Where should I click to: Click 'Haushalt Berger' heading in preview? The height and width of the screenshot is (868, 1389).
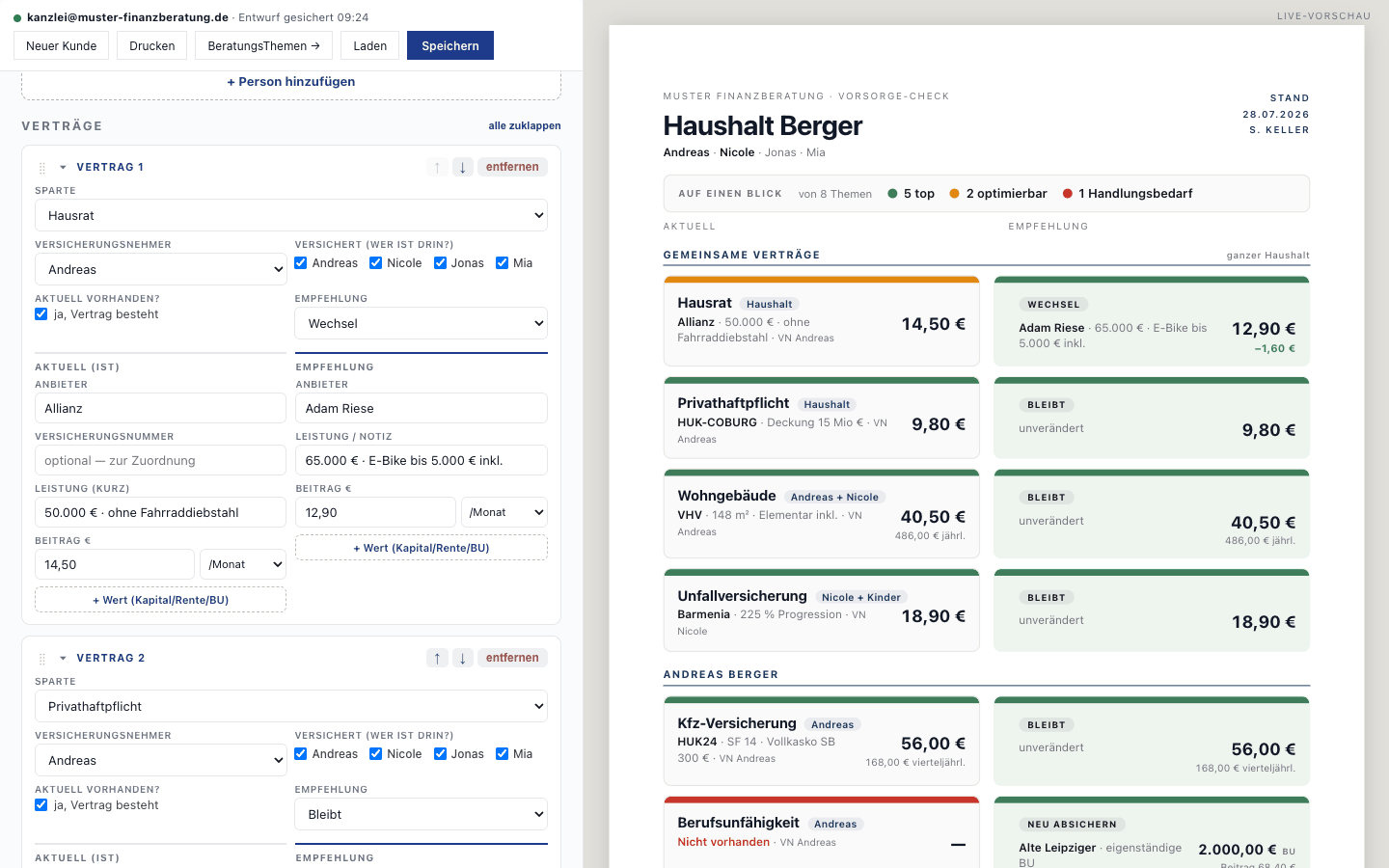tap(763, 126)
